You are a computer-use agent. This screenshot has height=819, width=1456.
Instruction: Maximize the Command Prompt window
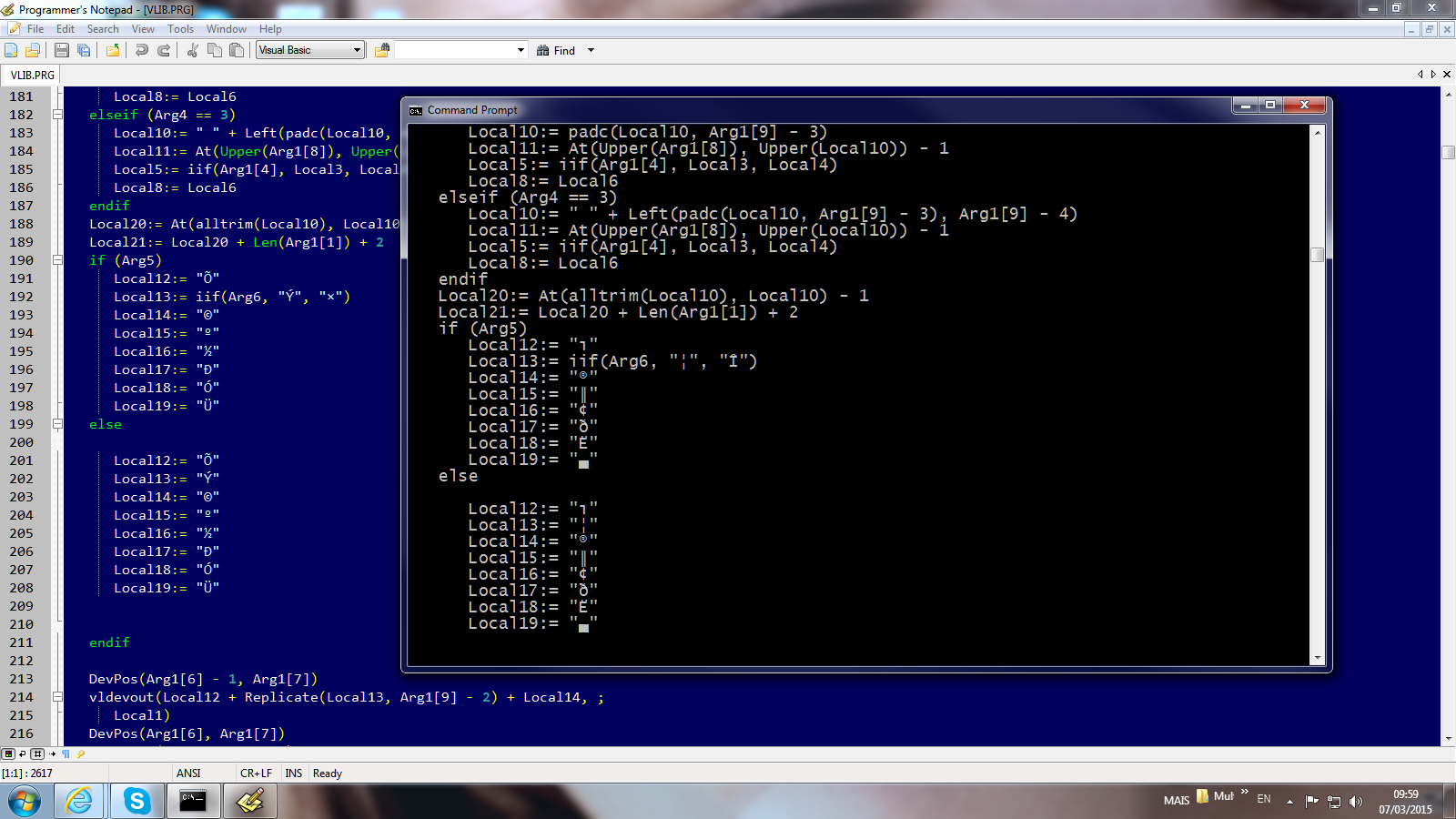coord(1270,106)
